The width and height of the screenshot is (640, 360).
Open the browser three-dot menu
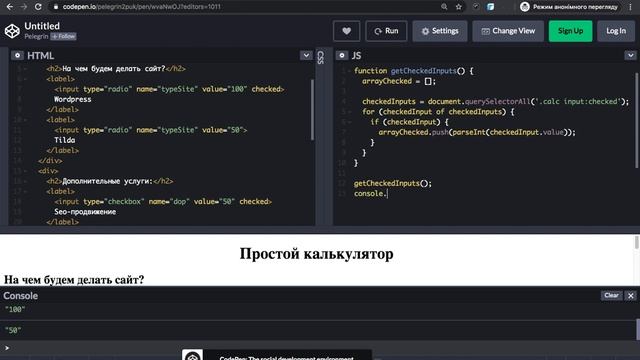click(631, 7)
